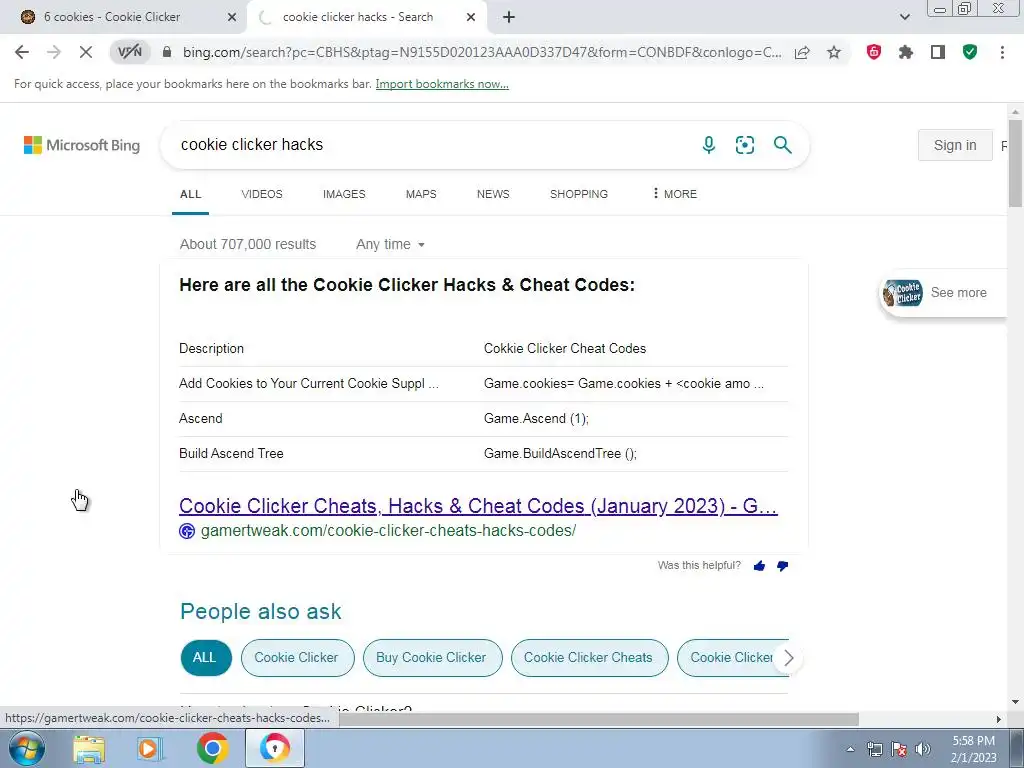This screenshot has height=768, width=1024.
Task: Click the Add Cookies to Your Current row
Action: tap(483, 383)
